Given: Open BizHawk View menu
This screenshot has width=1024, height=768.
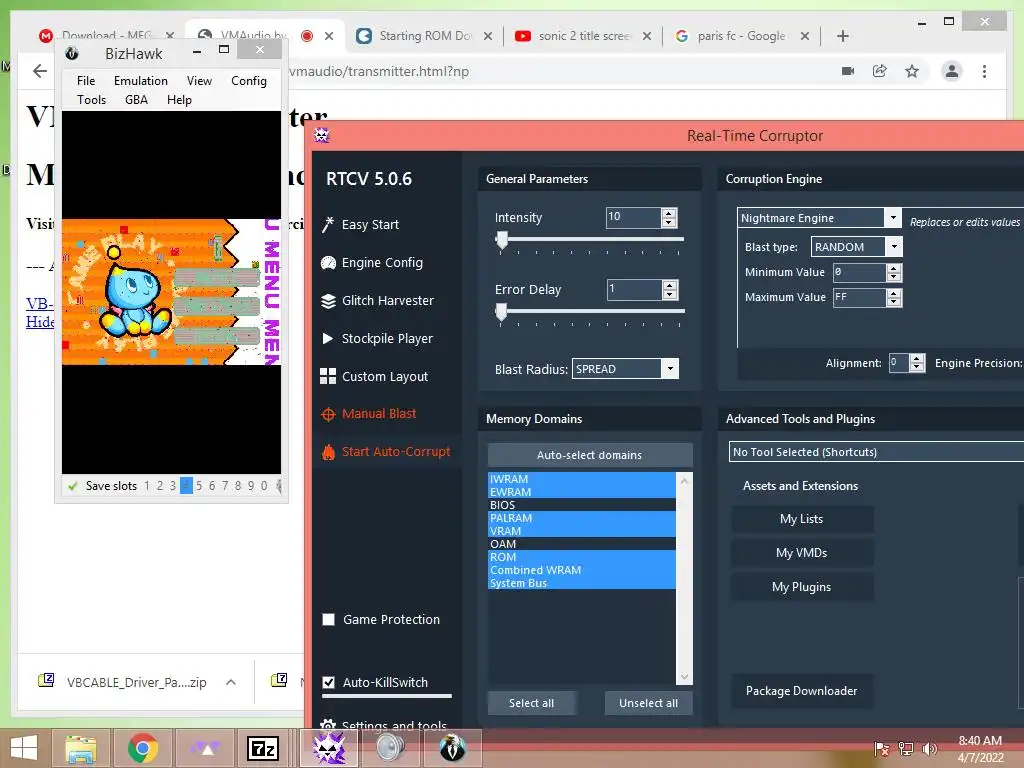Looking at the screenshot, I should coord(199,81).
